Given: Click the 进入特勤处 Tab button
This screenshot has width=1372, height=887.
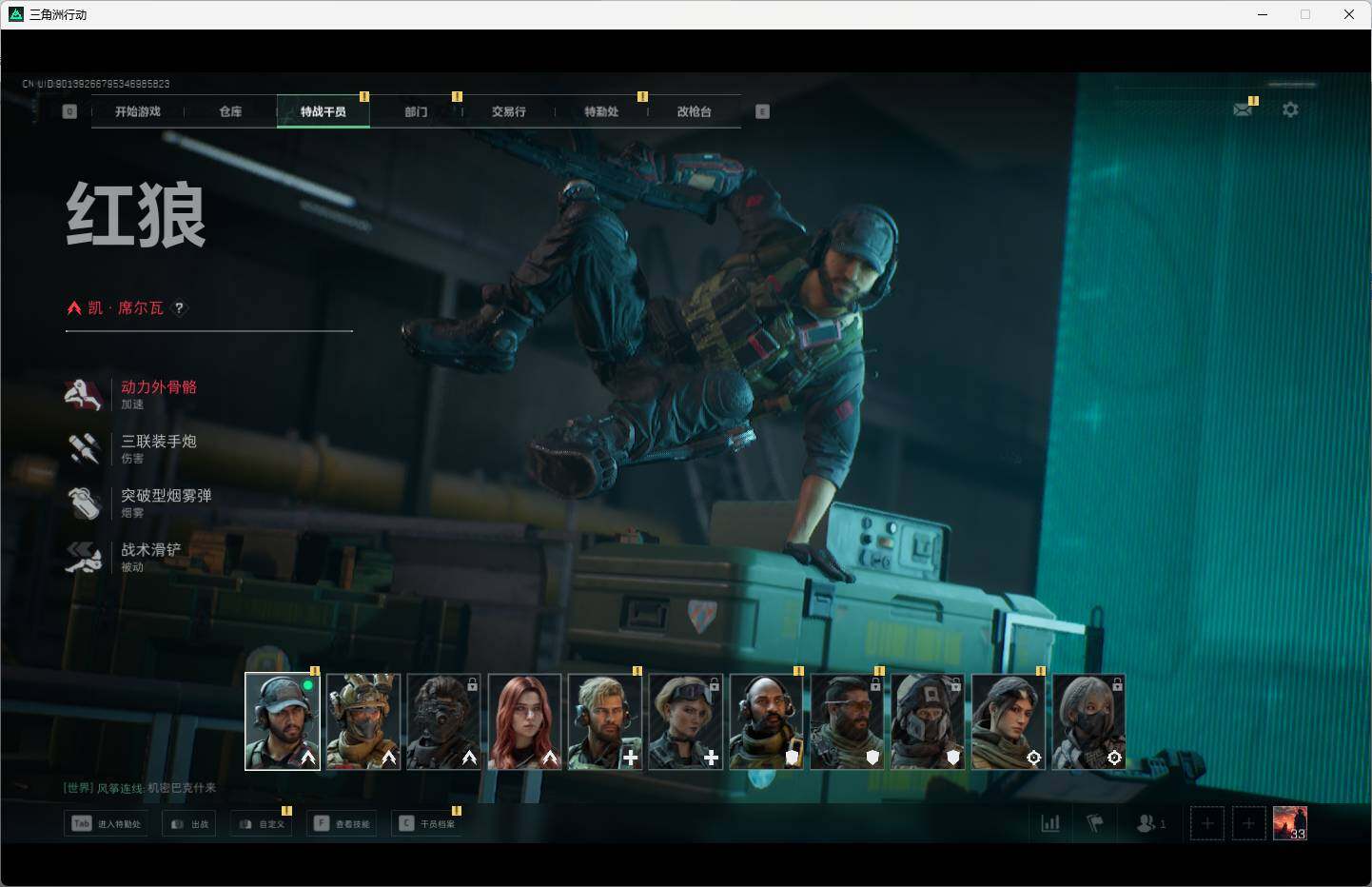Looking at the screenshot, I should pyautogui.click(x=107, y=823).
